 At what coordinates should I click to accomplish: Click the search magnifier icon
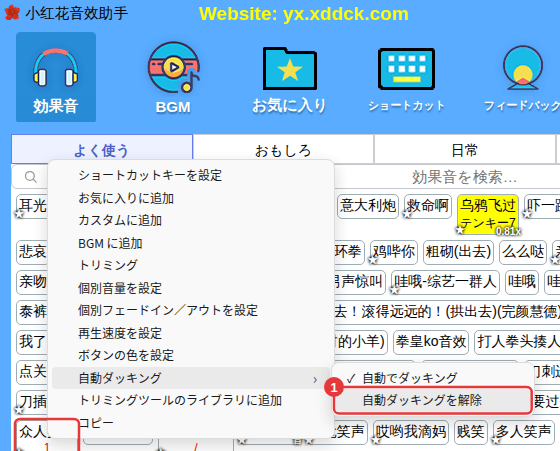click(x=31, y=177)
